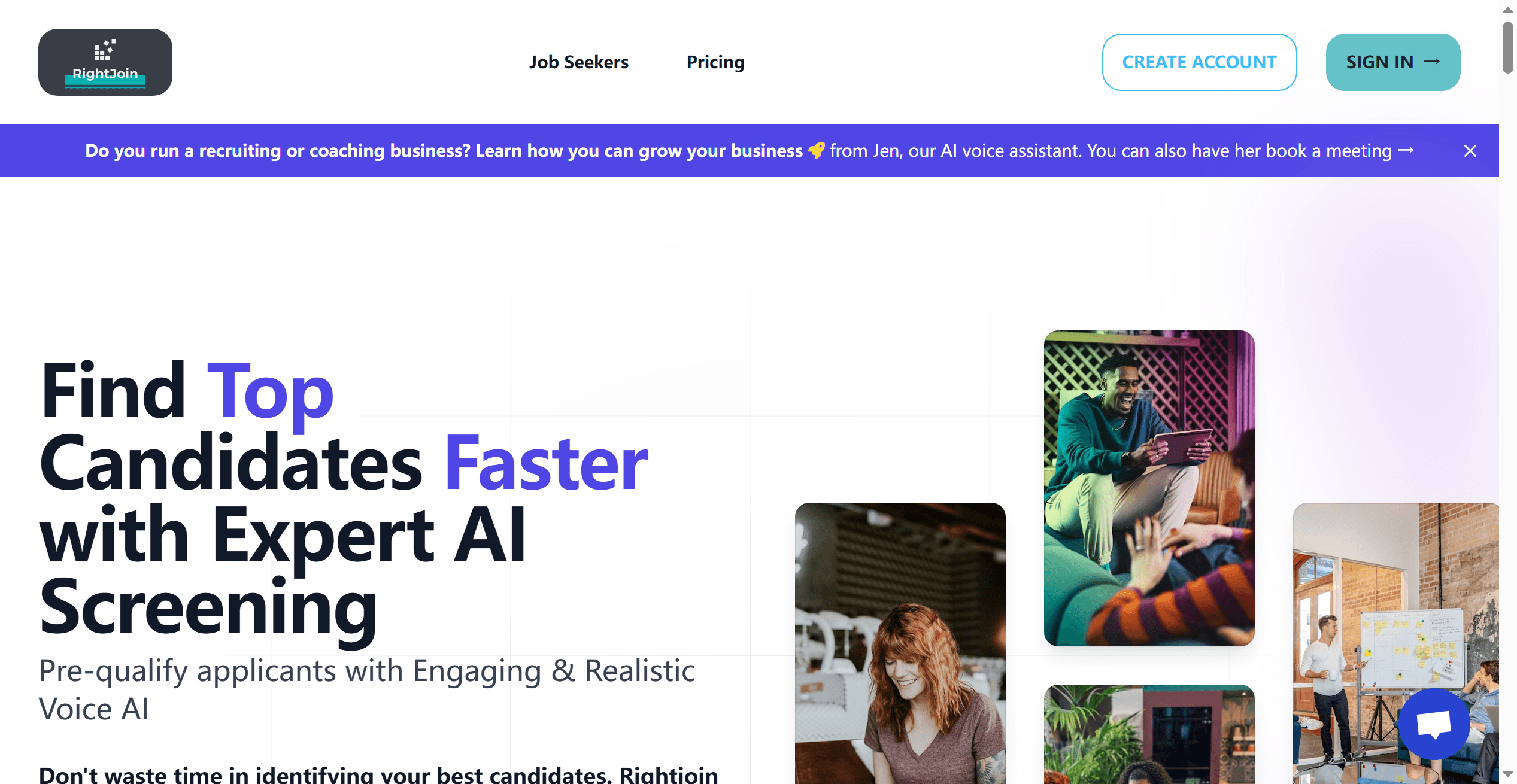Click the RightJoin logo
Image resolution: width=1517 pixels, height=784 pixels.
(x=105, y=62)
